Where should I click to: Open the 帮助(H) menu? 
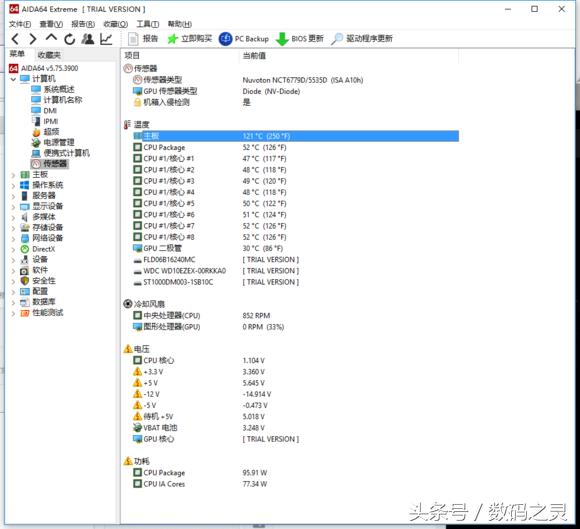pos(180,24)
